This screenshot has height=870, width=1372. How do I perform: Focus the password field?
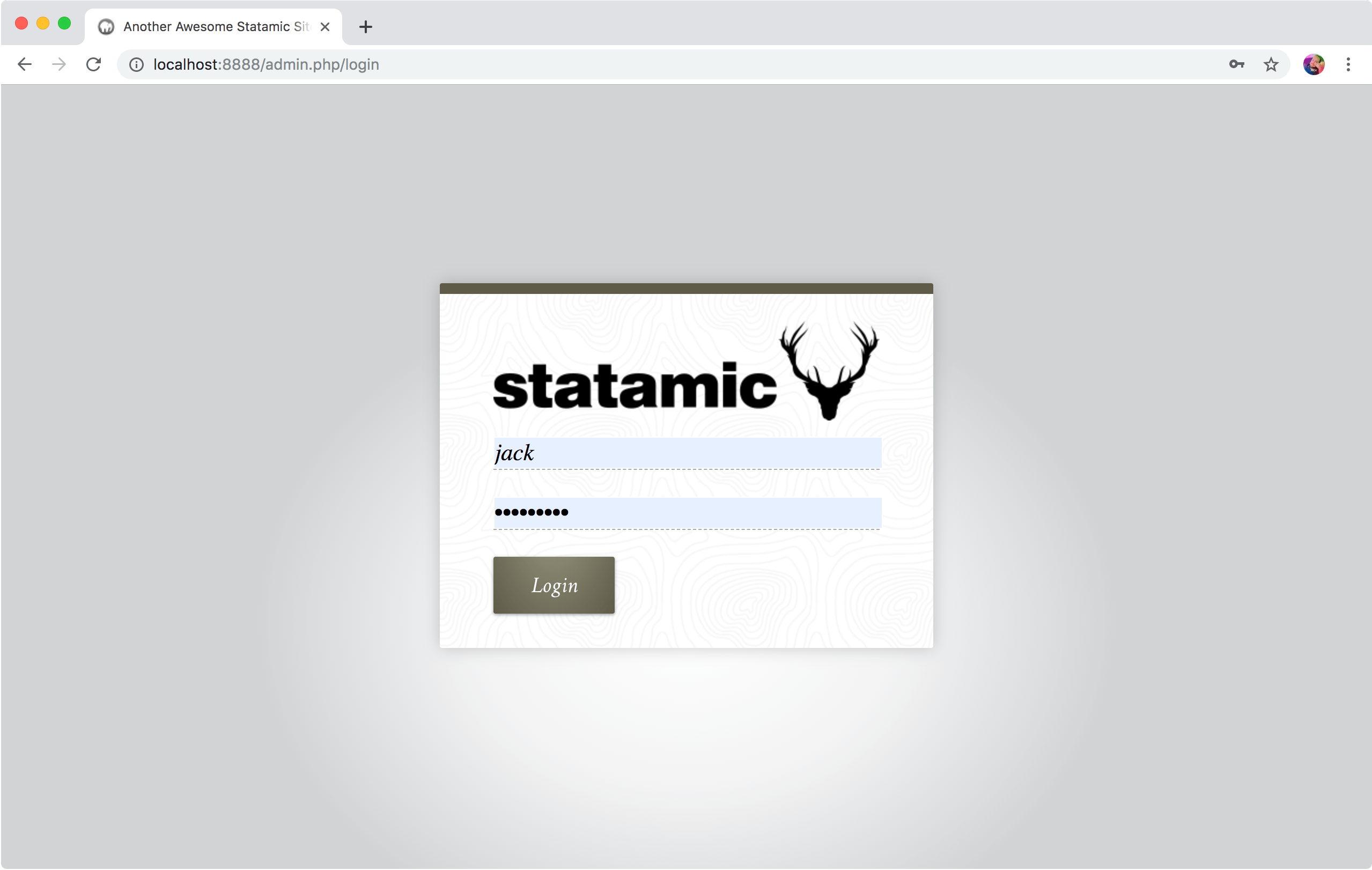[x=687, y=513]
